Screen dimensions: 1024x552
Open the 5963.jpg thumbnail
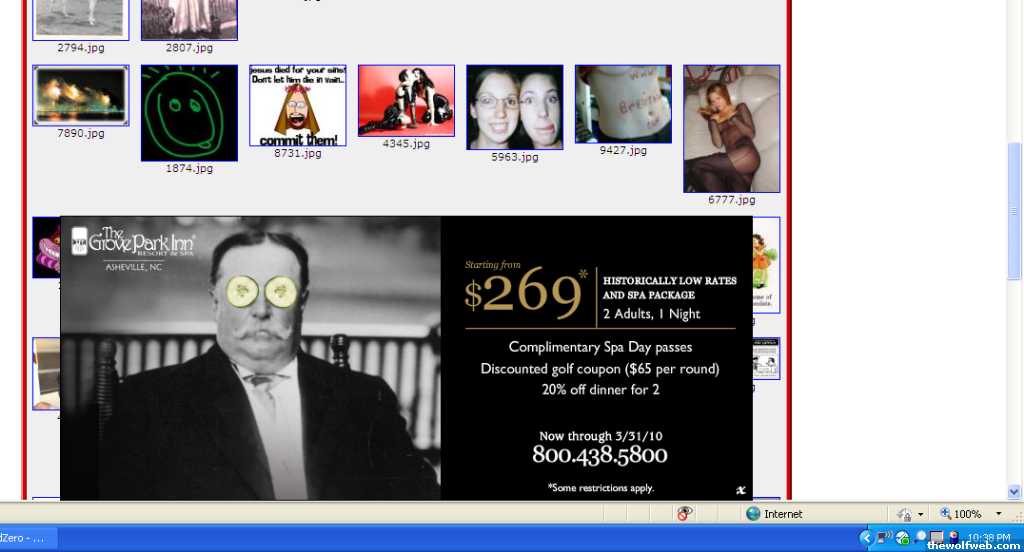click(514, 107)
